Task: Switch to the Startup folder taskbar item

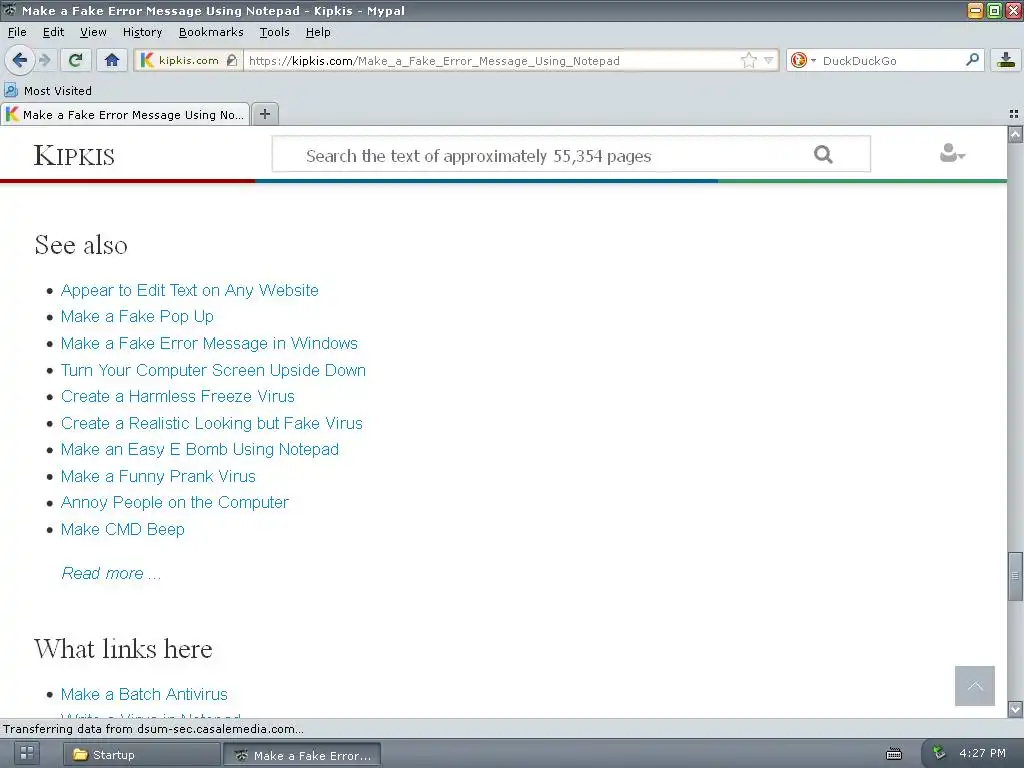Action: tap(142, 755)
